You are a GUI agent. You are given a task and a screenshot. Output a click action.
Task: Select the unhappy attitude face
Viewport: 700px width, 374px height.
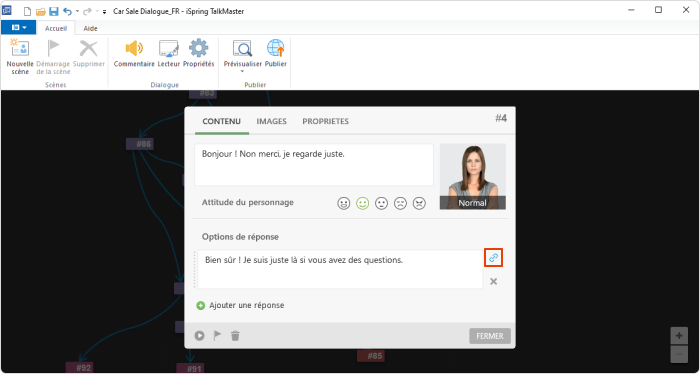coord(400,204)
